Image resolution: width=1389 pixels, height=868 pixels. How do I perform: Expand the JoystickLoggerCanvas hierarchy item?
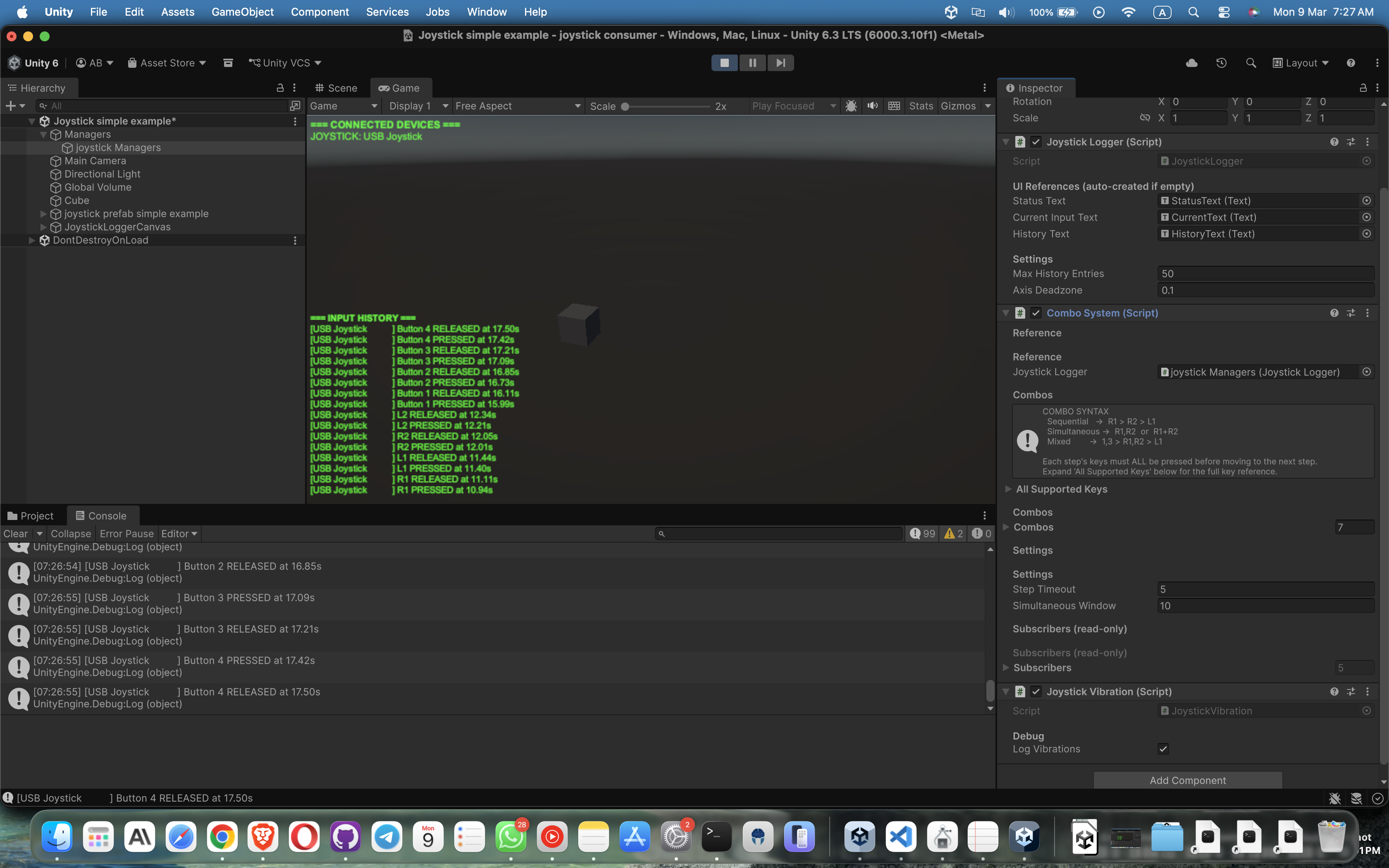(x=43, y=227)
